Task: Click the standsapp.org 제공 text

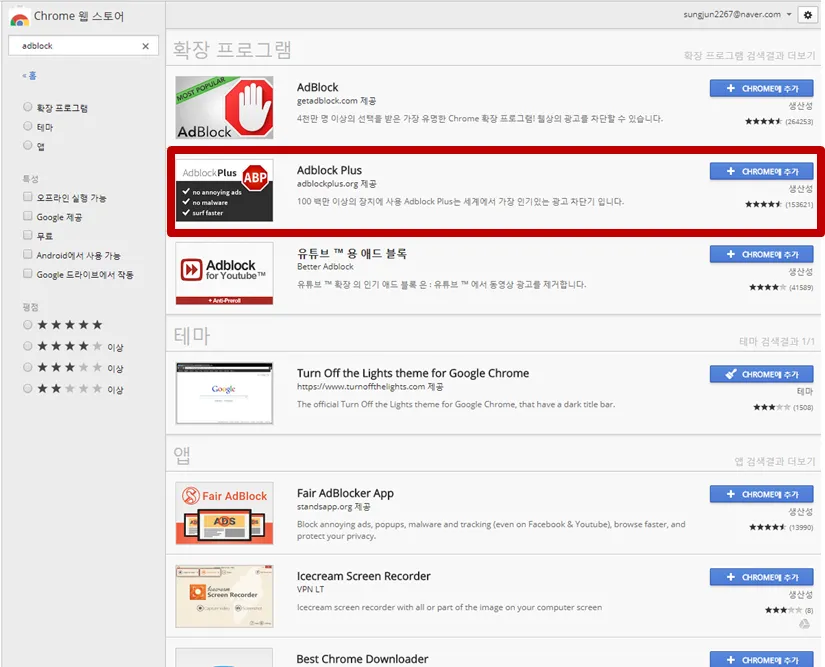Action: click(x=334, y=507)
